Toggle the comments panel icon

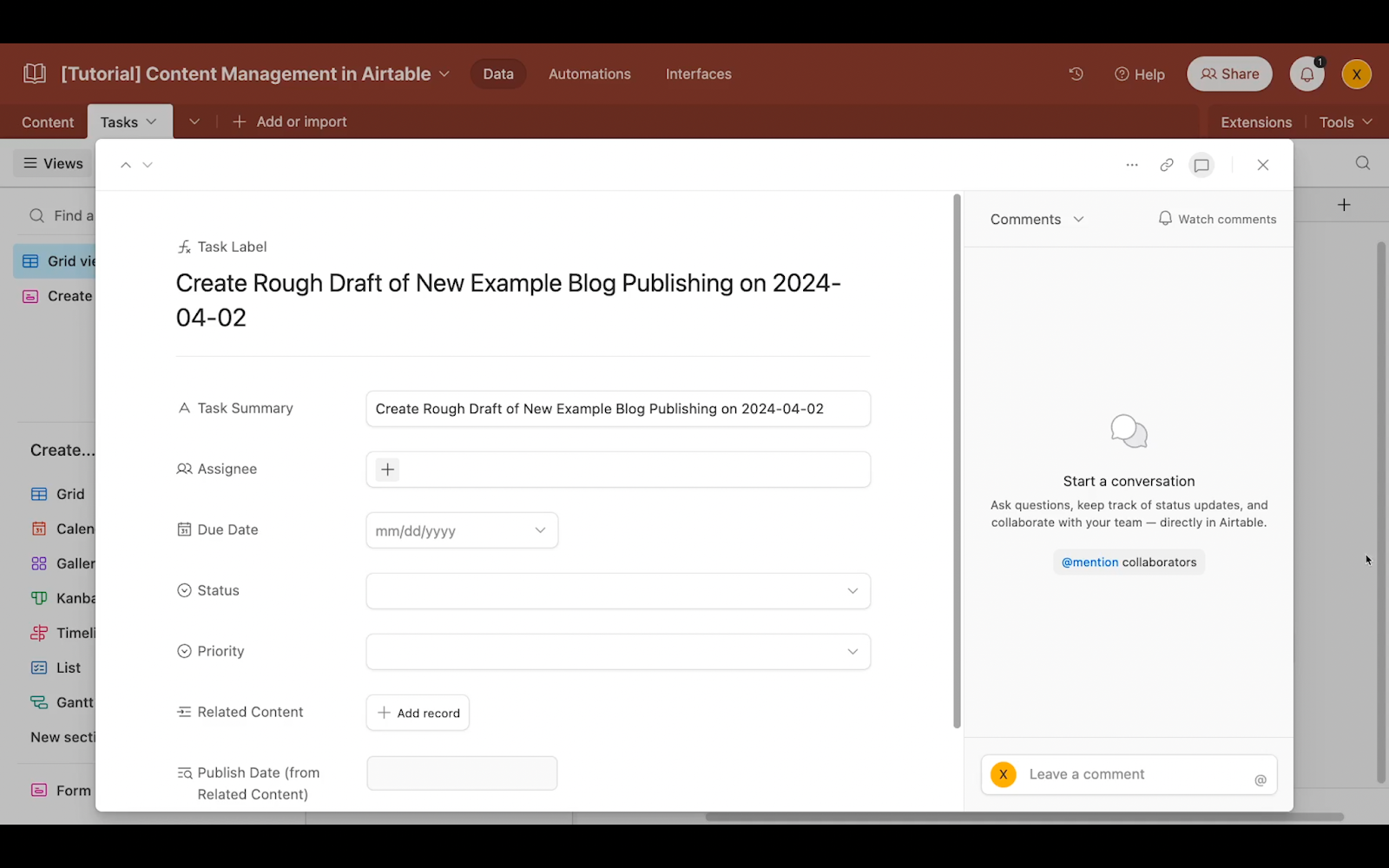click(1201, 165)
